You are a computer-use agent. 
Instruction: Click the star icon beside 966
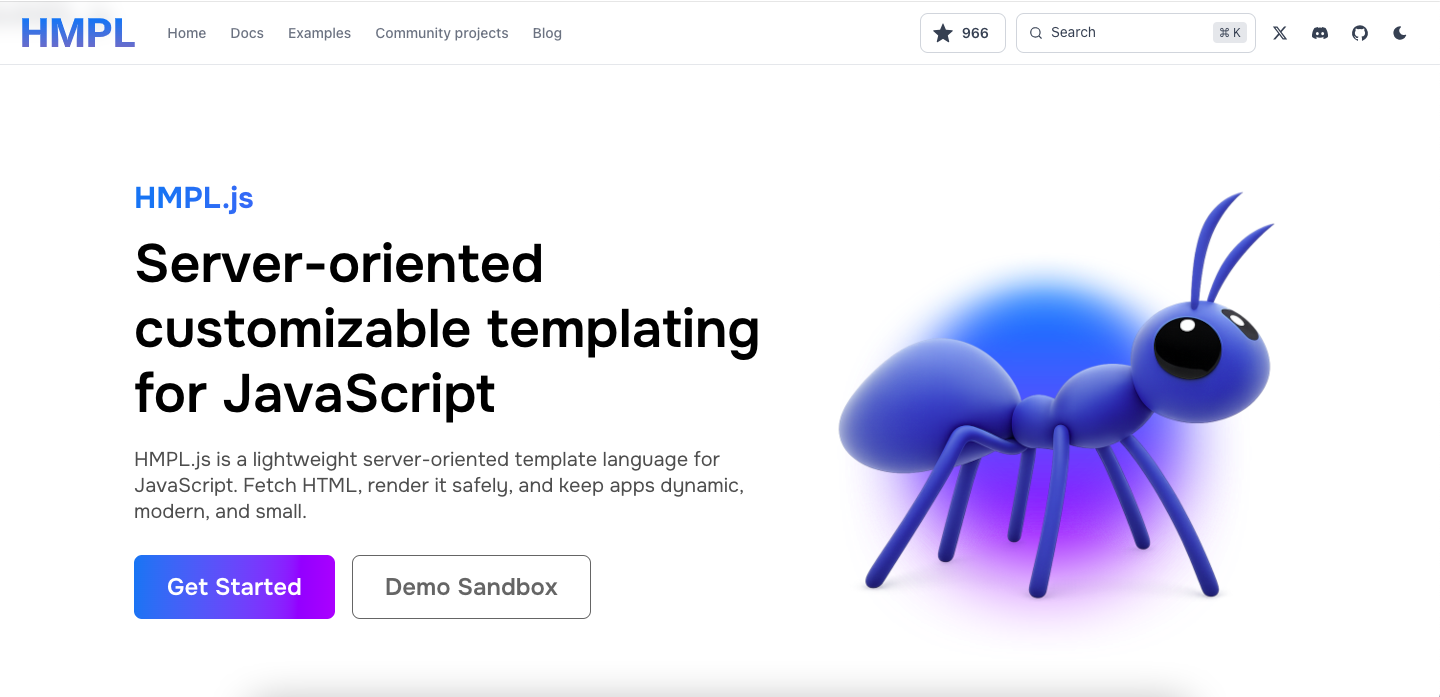tap(942, 33)
